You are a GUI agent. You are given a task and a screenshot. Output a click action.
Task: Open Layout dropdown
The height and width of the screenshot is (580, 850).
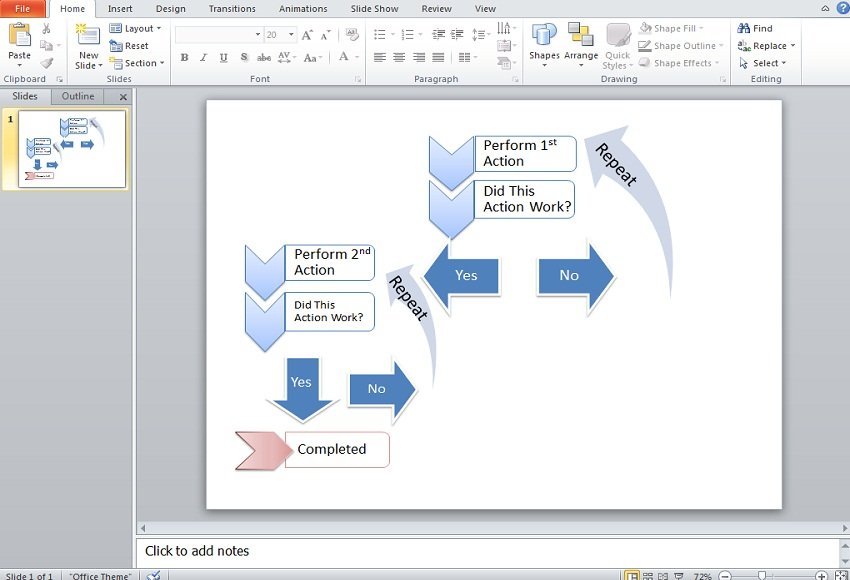135,28
